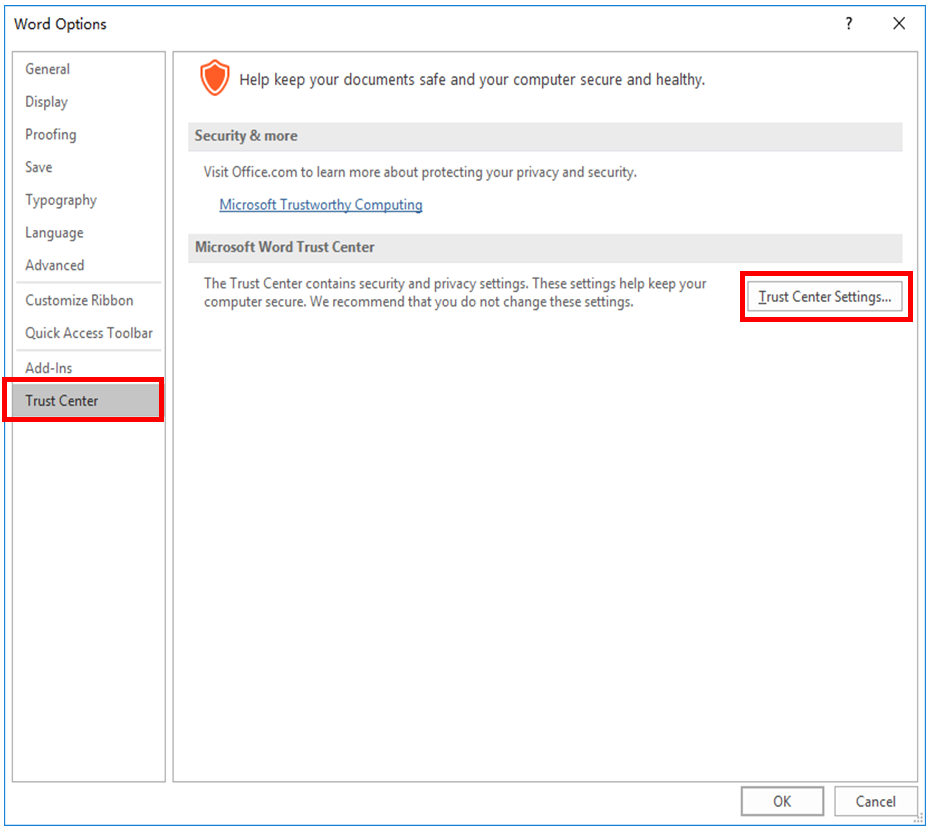The width and height of the screenshot is (929, 833).
Task: Click the orange shield security icon
Action: [214, 77]
